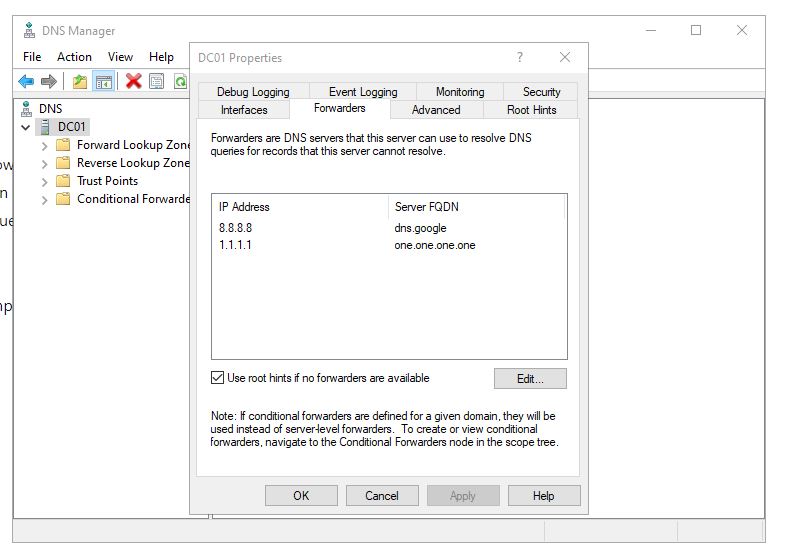Image resolution: width=809 pixels, height=553 pixels.
Task: Select Trust Points tree label
Action: (107, 181)
